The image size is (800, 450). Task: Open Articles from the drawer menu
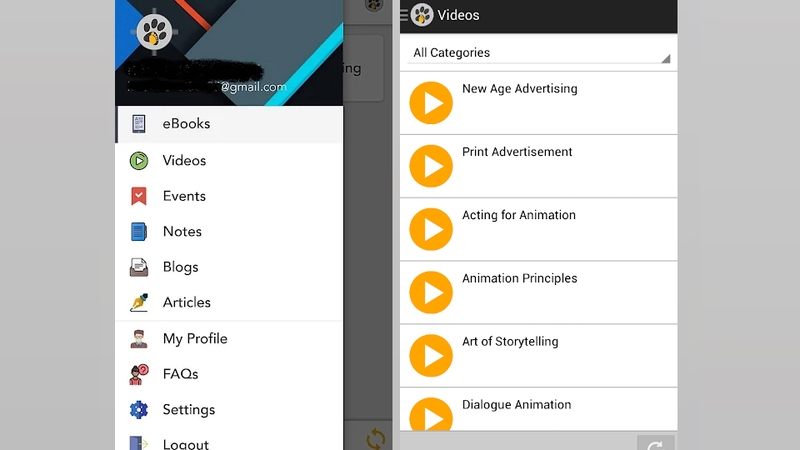pos(230,303)
